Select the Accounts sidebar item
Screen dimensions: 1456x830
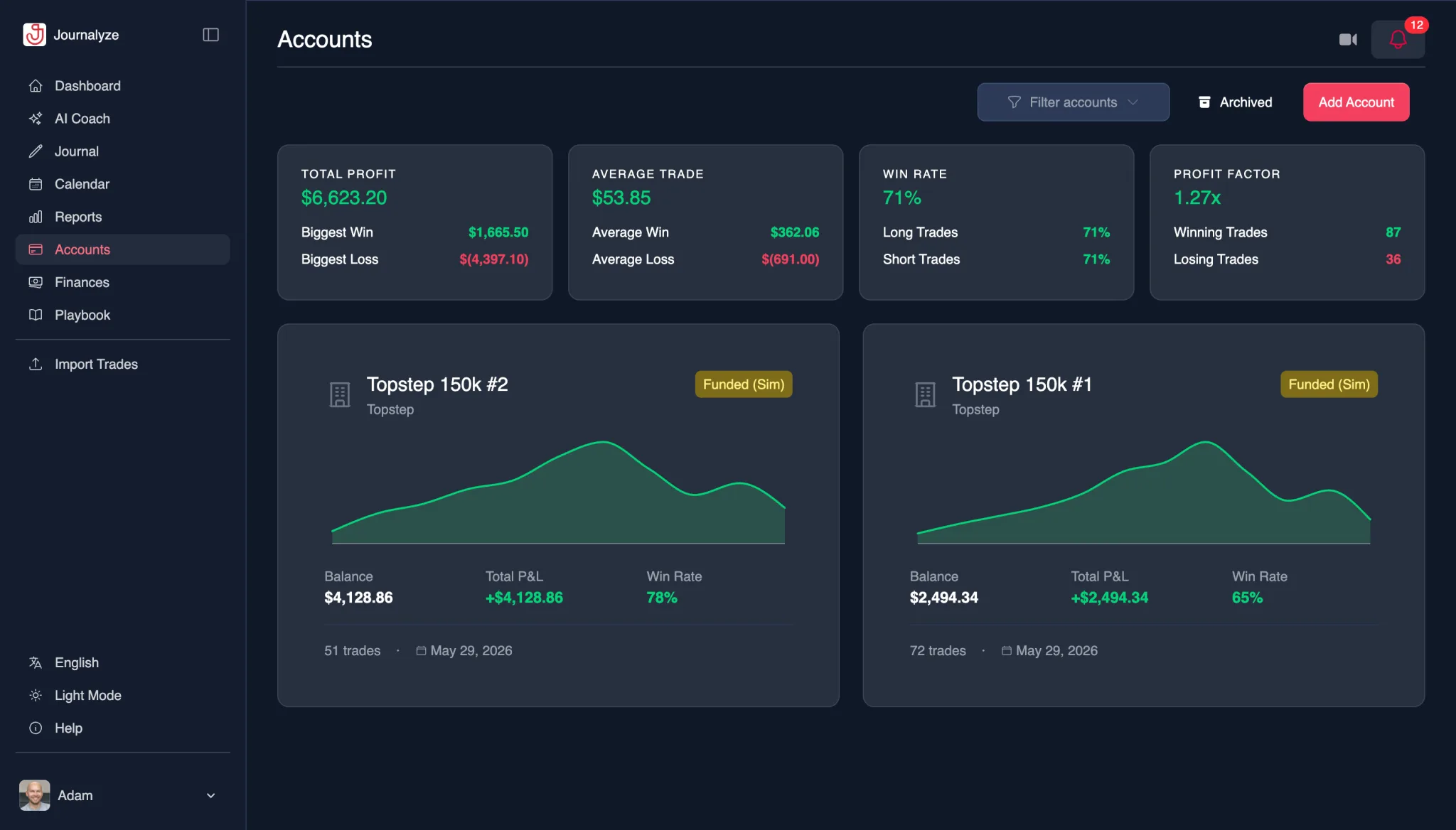coord(122,249)
